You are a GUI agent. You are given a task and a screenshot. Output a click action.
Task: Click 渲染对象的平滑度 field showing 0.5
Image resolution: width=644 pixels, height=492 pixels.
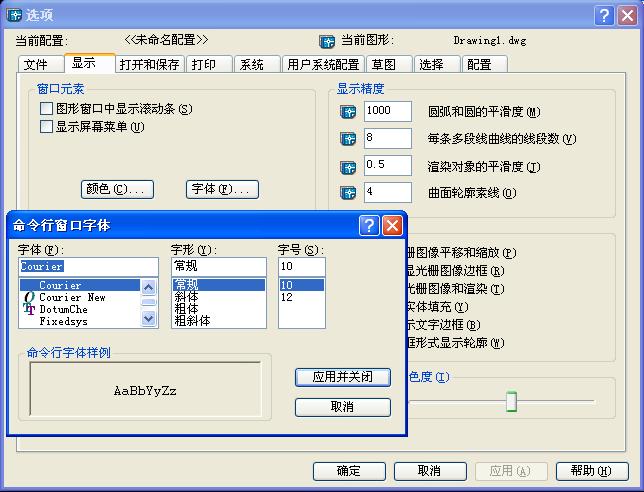click(388, 166)
